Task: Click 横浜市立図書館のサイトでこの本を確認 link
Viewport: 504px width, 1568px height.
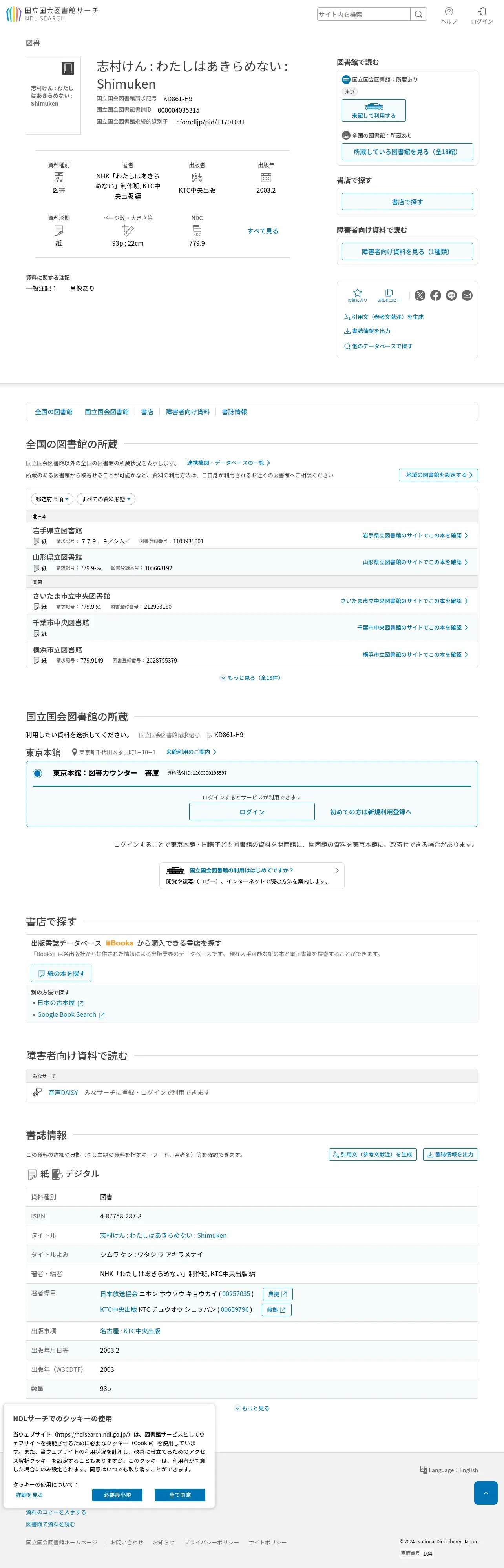Action: pyautogui.click(x=416, y=655)
